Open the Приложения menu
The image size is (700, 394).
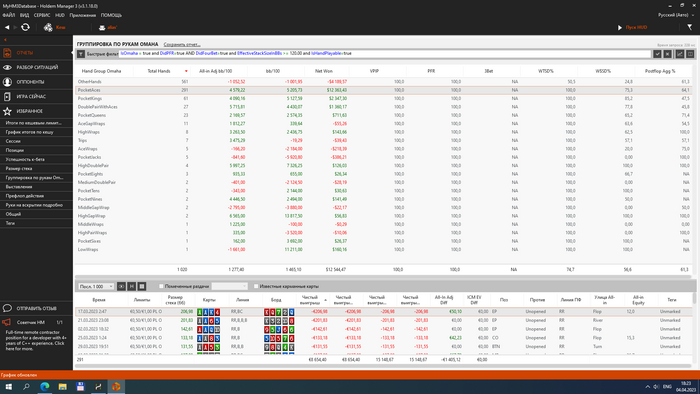(83, 15)
